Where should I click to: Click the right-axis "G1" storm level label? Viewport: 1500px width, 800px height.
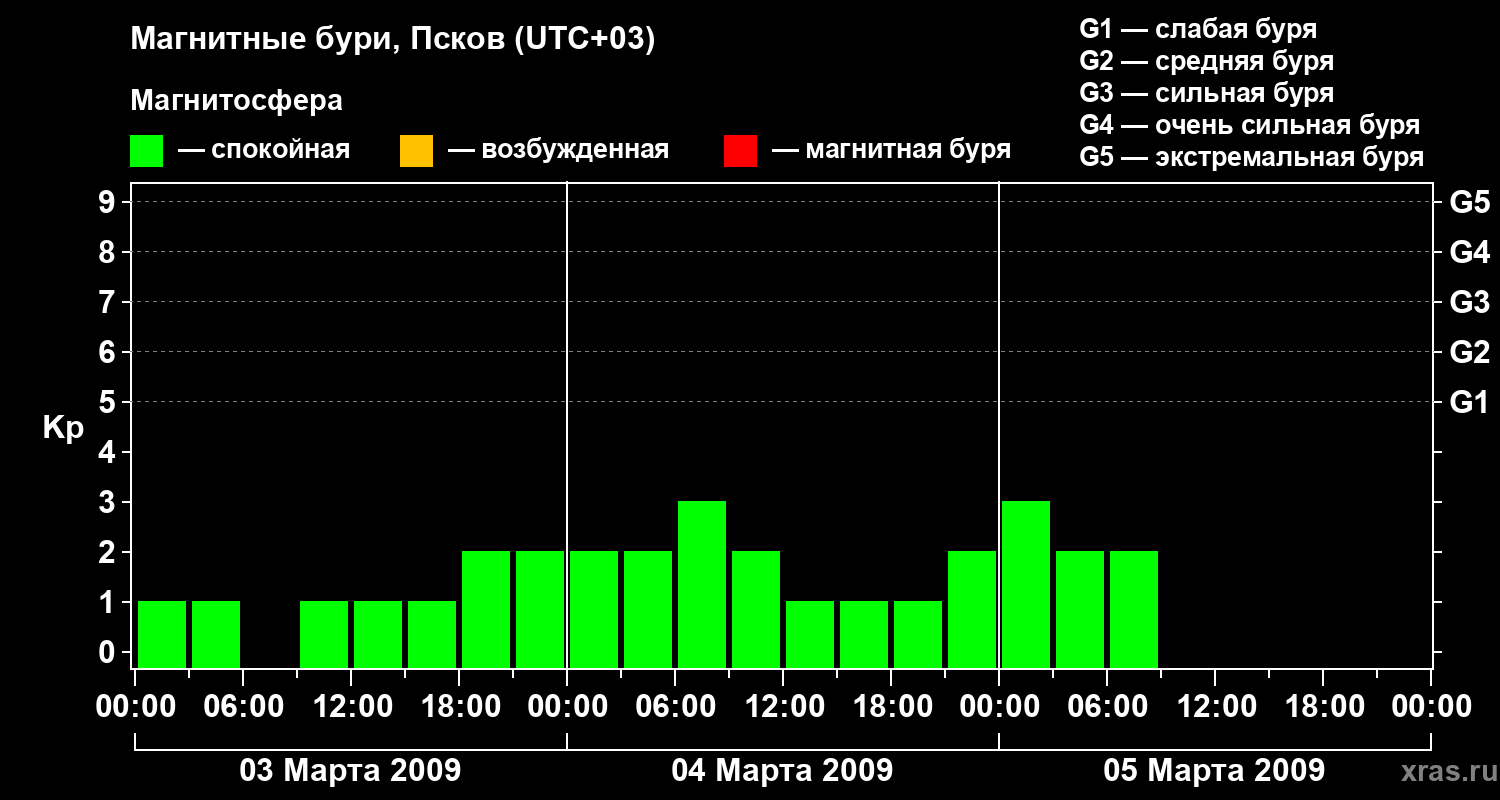1470,402
